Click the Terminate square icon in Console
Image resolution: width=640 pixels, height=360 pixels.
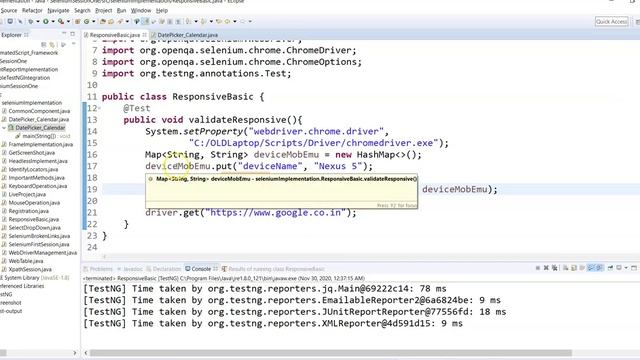(x=538, y=268)
